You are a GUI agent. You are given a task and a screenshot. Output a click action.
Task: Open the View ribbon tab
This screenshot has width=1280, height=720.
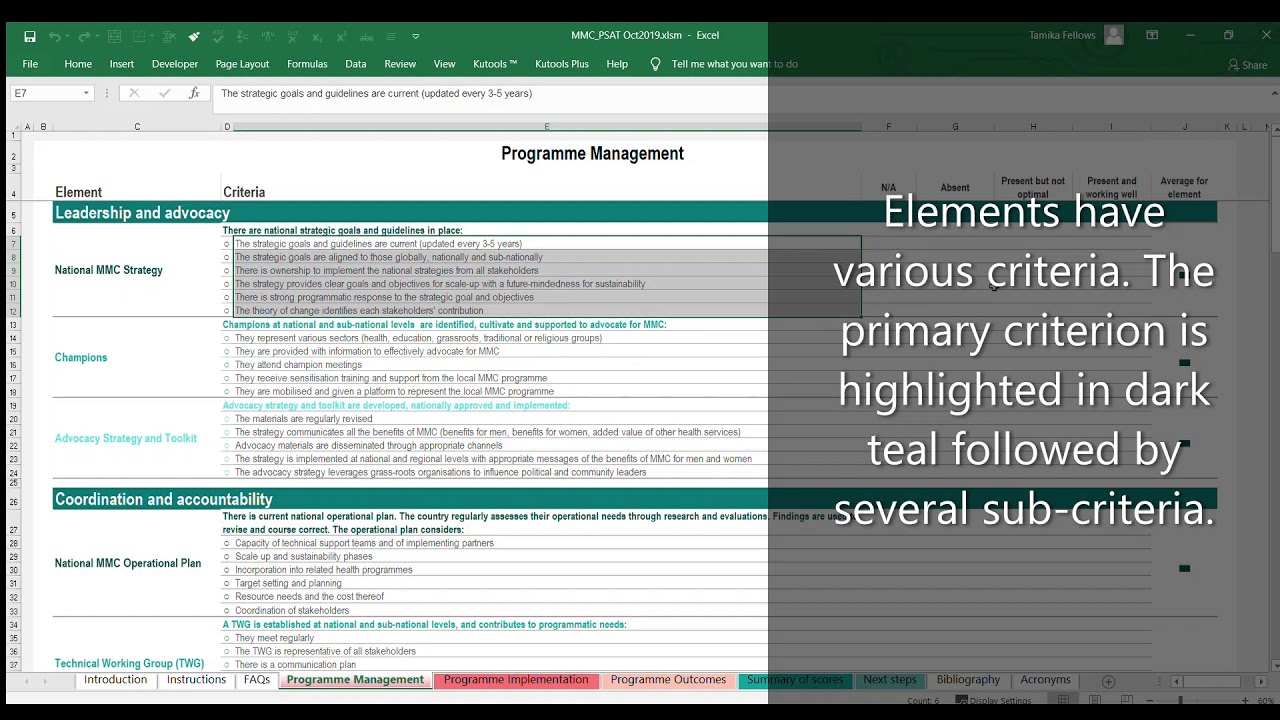tap(445, 64)
